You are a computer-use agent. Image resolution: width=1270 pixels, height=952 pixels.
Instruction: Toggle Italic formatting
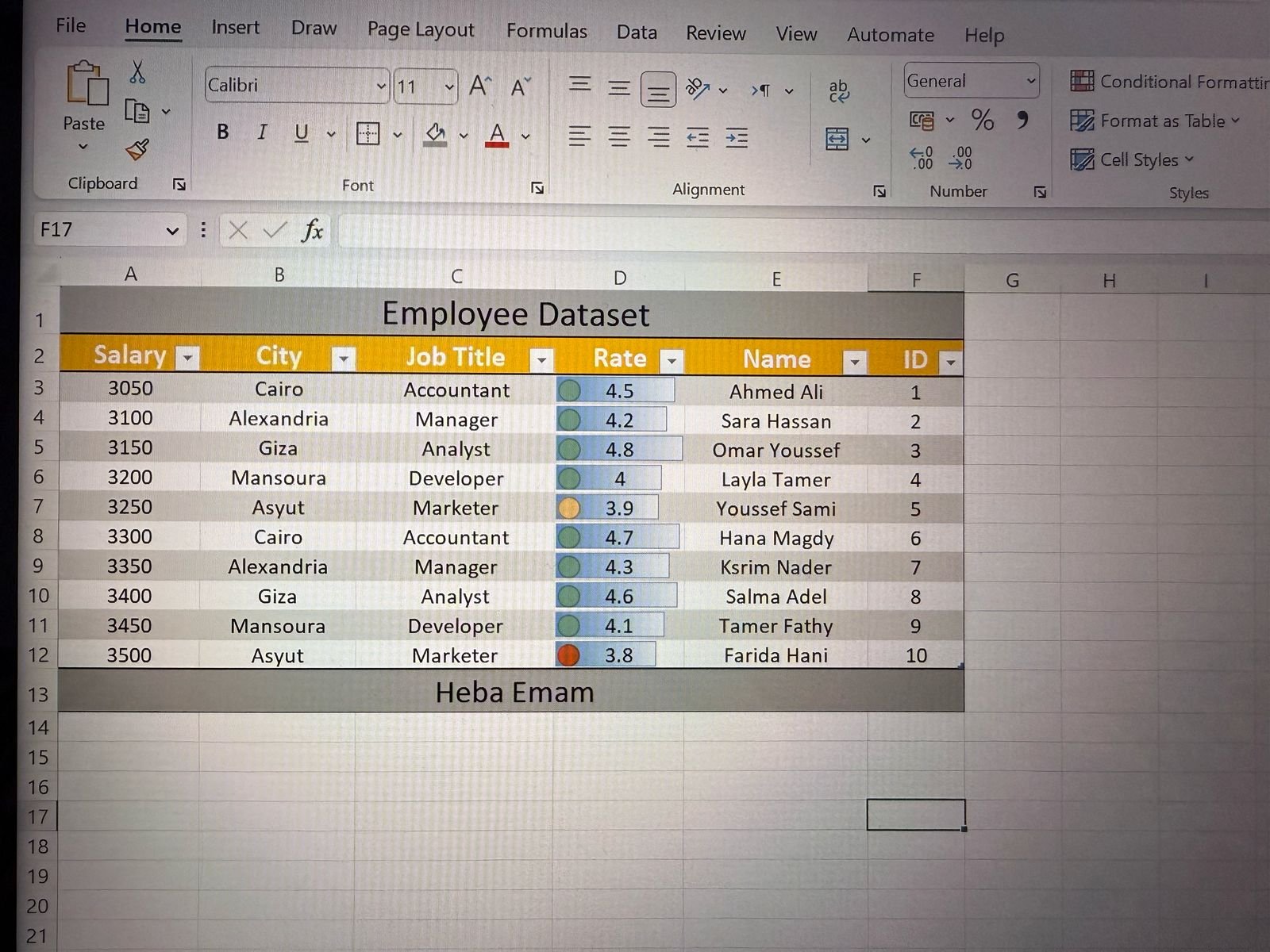262,132
